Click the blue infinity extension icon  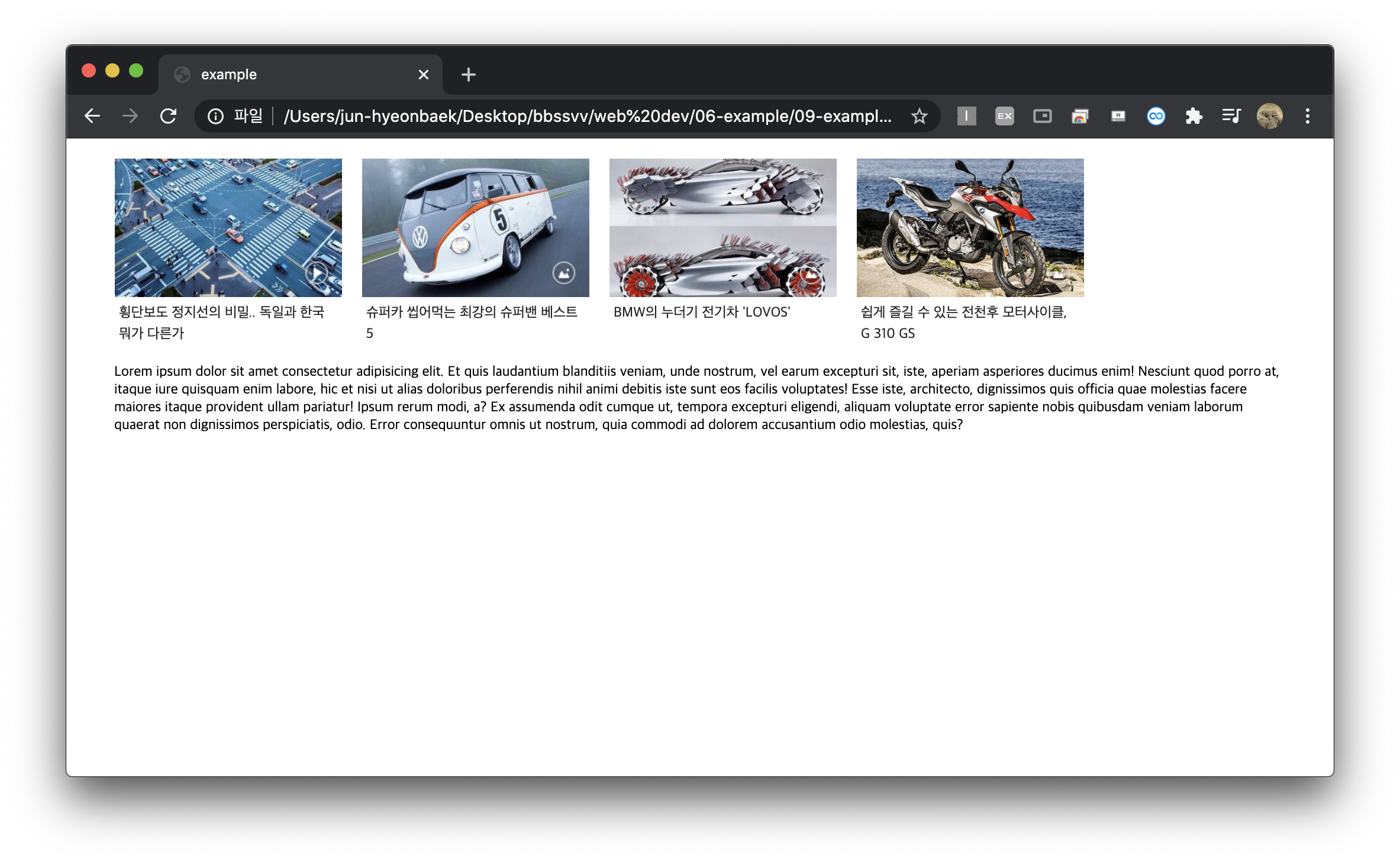[x=1156, y=116]
